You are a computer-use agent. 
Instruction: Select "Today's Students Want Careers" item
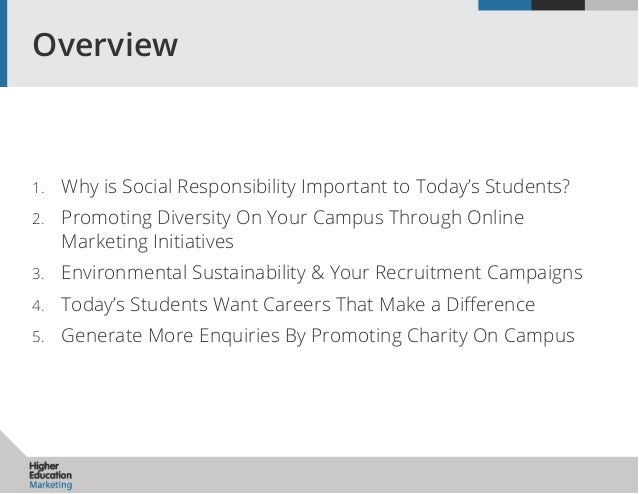298,304
